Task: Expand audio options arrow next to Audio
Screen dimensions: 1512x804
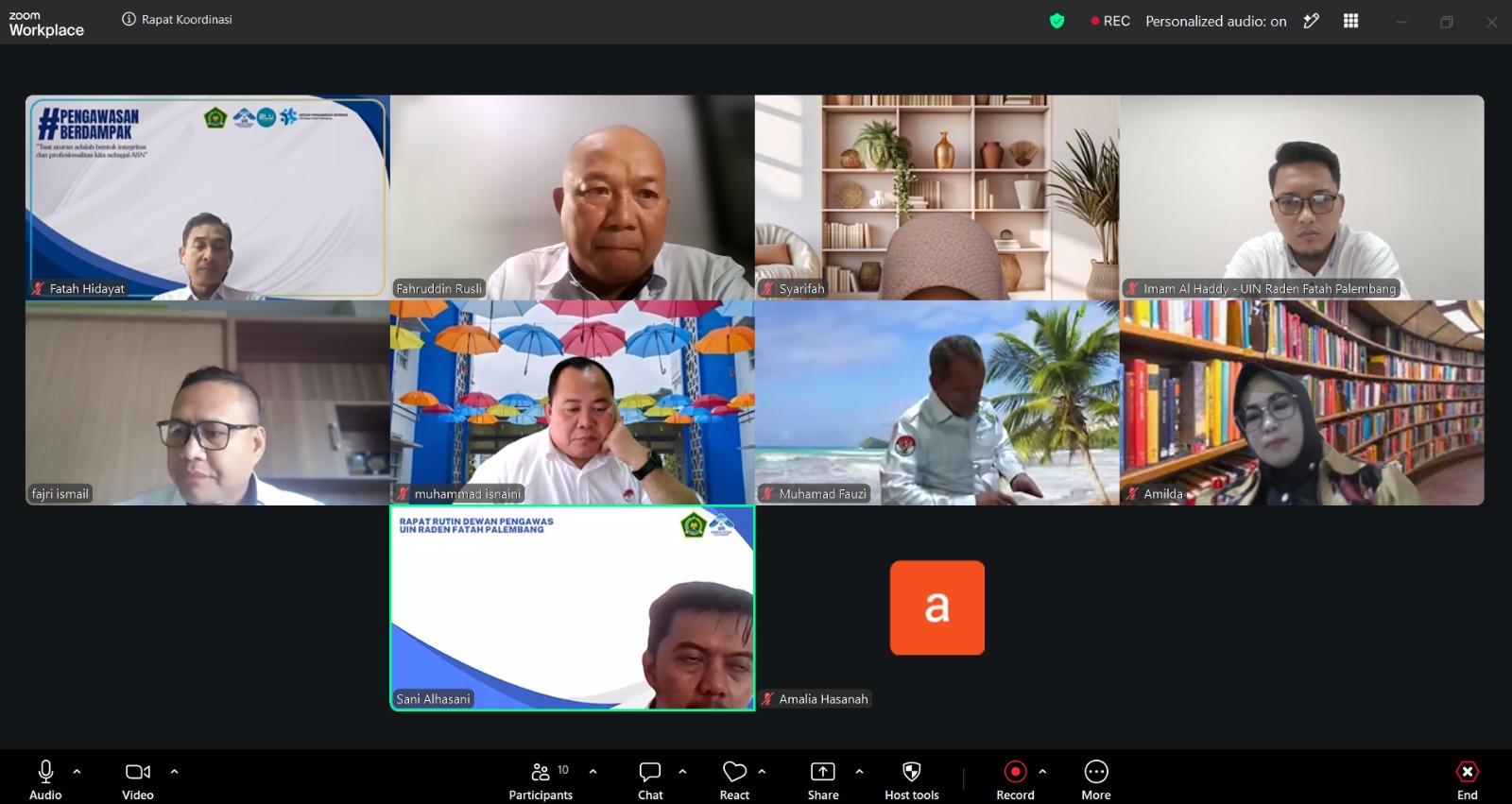Action: click(x=77, y=772)
